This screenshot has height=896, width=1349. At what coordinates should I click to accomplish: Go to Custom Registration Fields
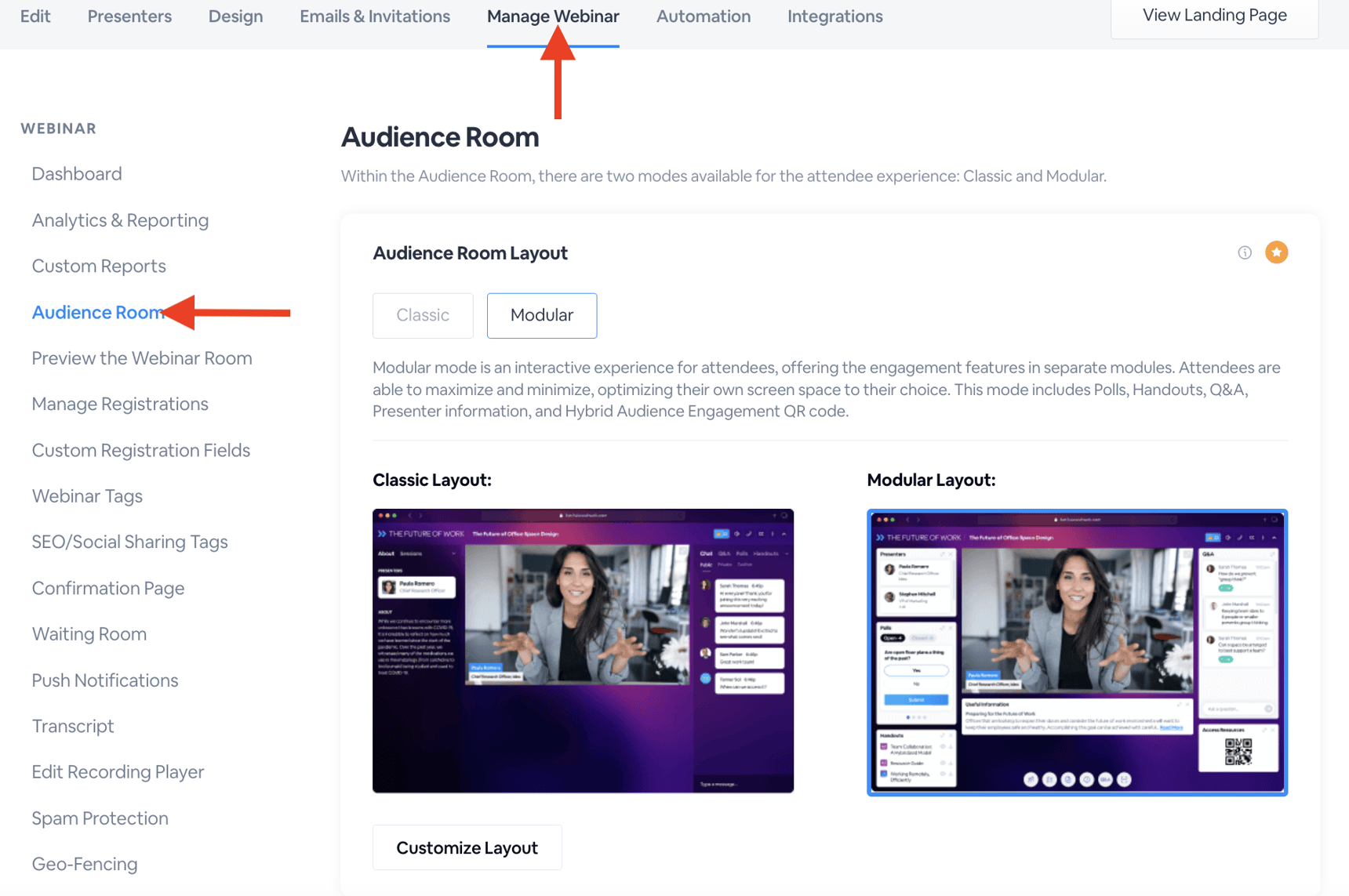[x=140, y=450]
